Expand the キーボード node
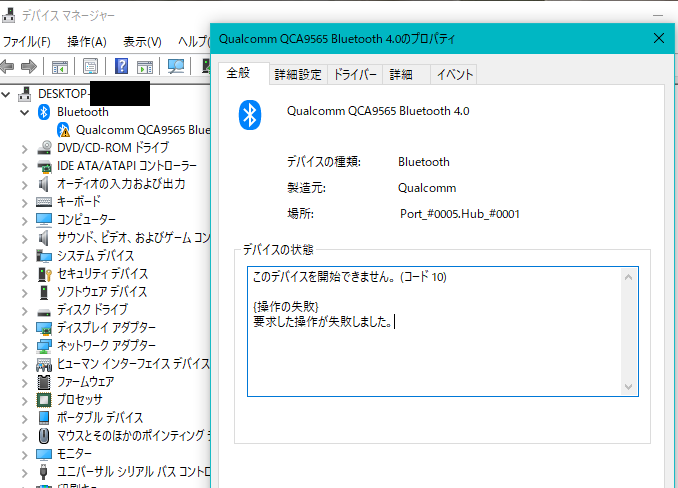 [x=25, y=203]
